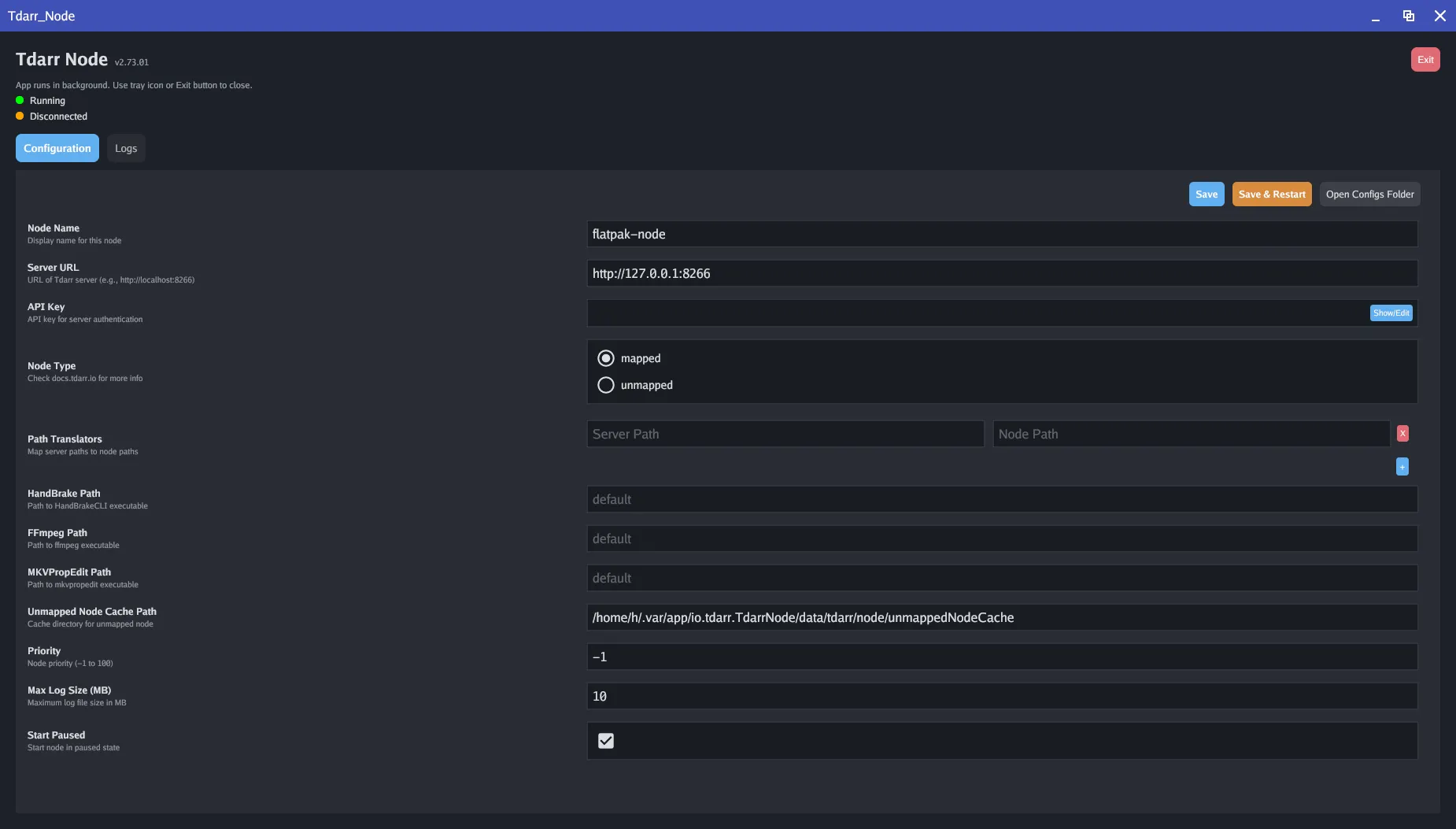Maximize the Tdarr_Node window
This screenshot has height=829, width=1456.
[1409, 16]
